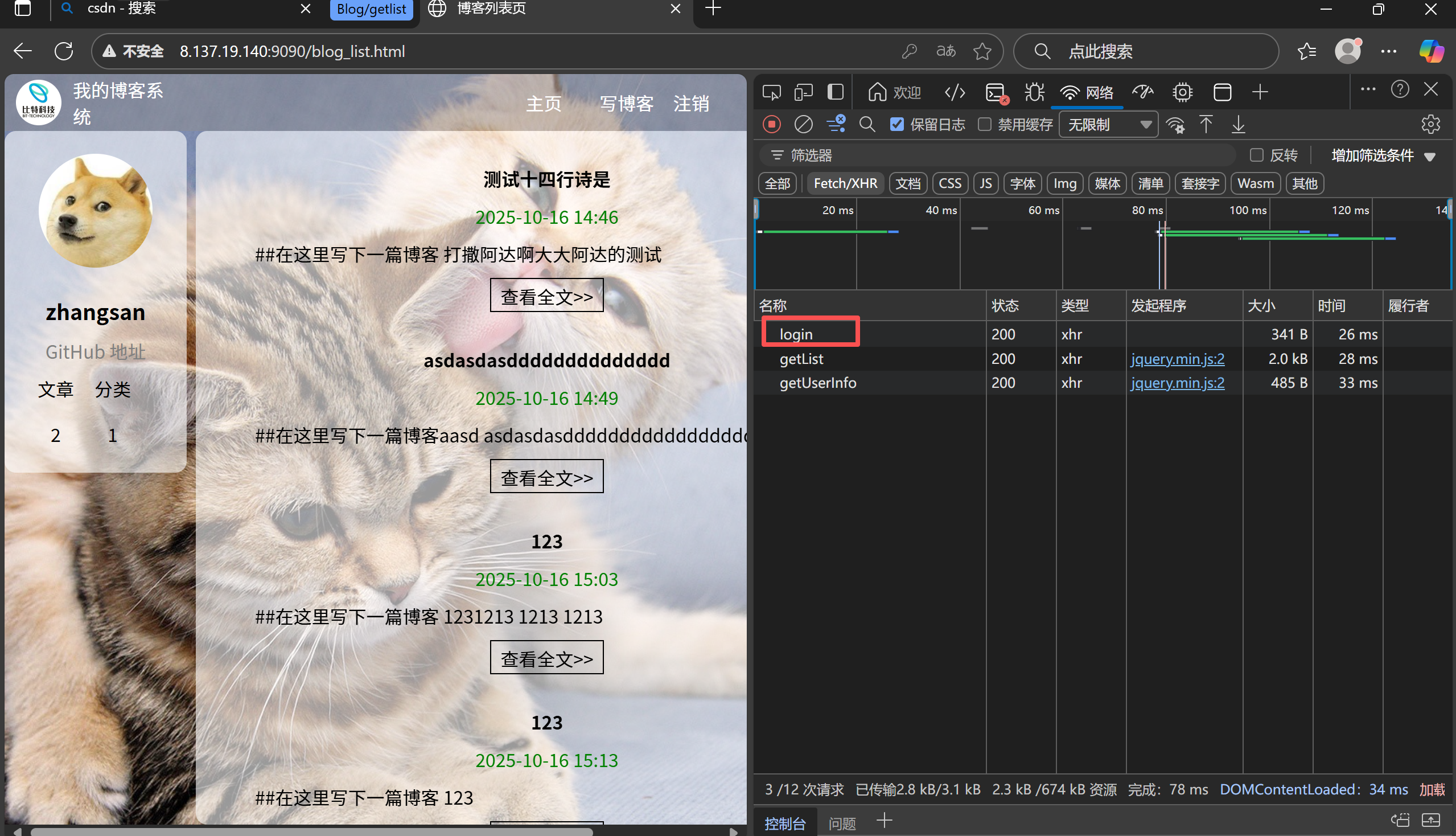Viewport: 1456px width, 836px height.
Task: Open the DevTools more tools plus menu
Action: tap(1260, 92)
